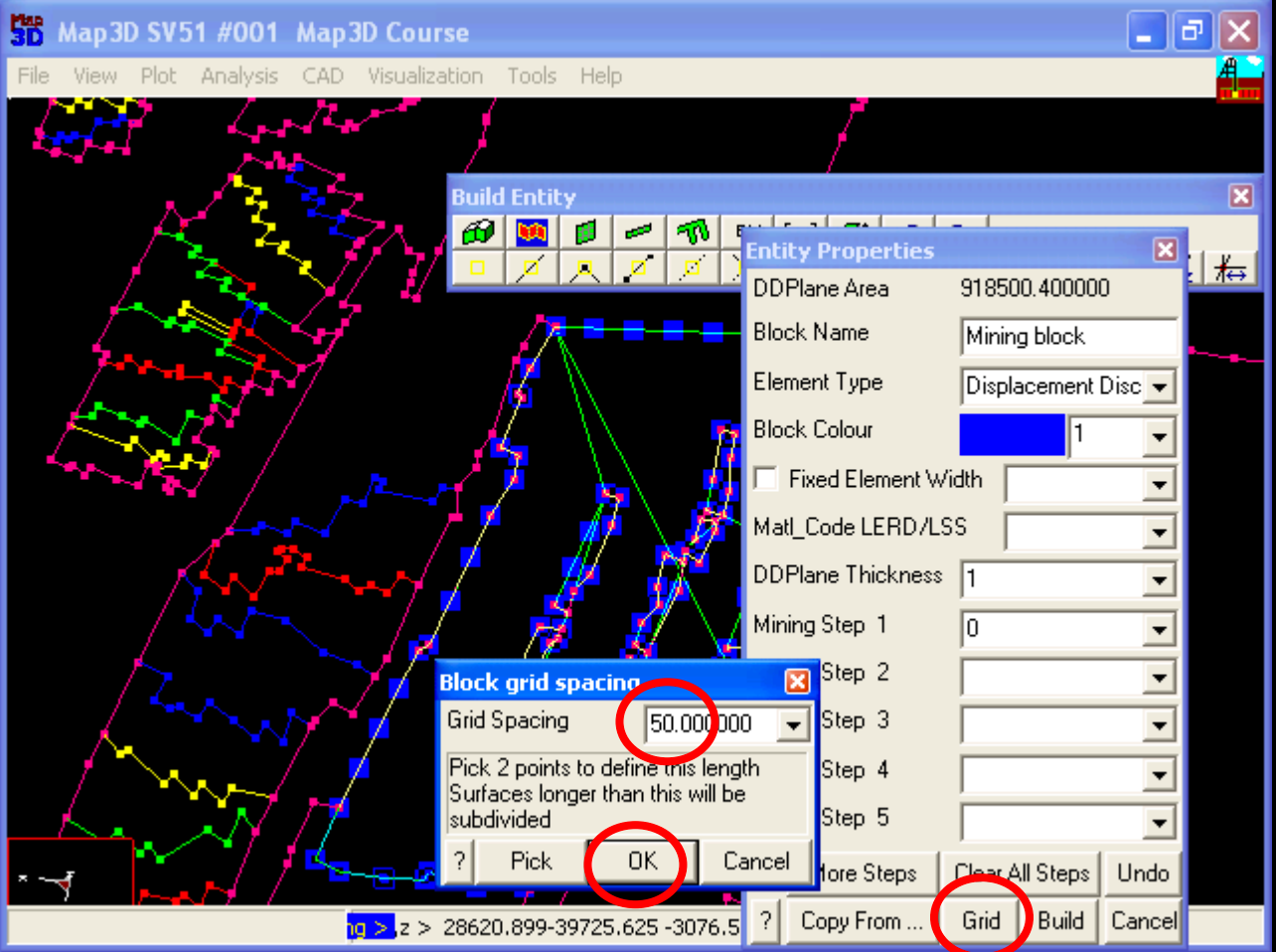Click the Map3D icon in title bar
Screen dimensions: 1276x952
[27, 31]
